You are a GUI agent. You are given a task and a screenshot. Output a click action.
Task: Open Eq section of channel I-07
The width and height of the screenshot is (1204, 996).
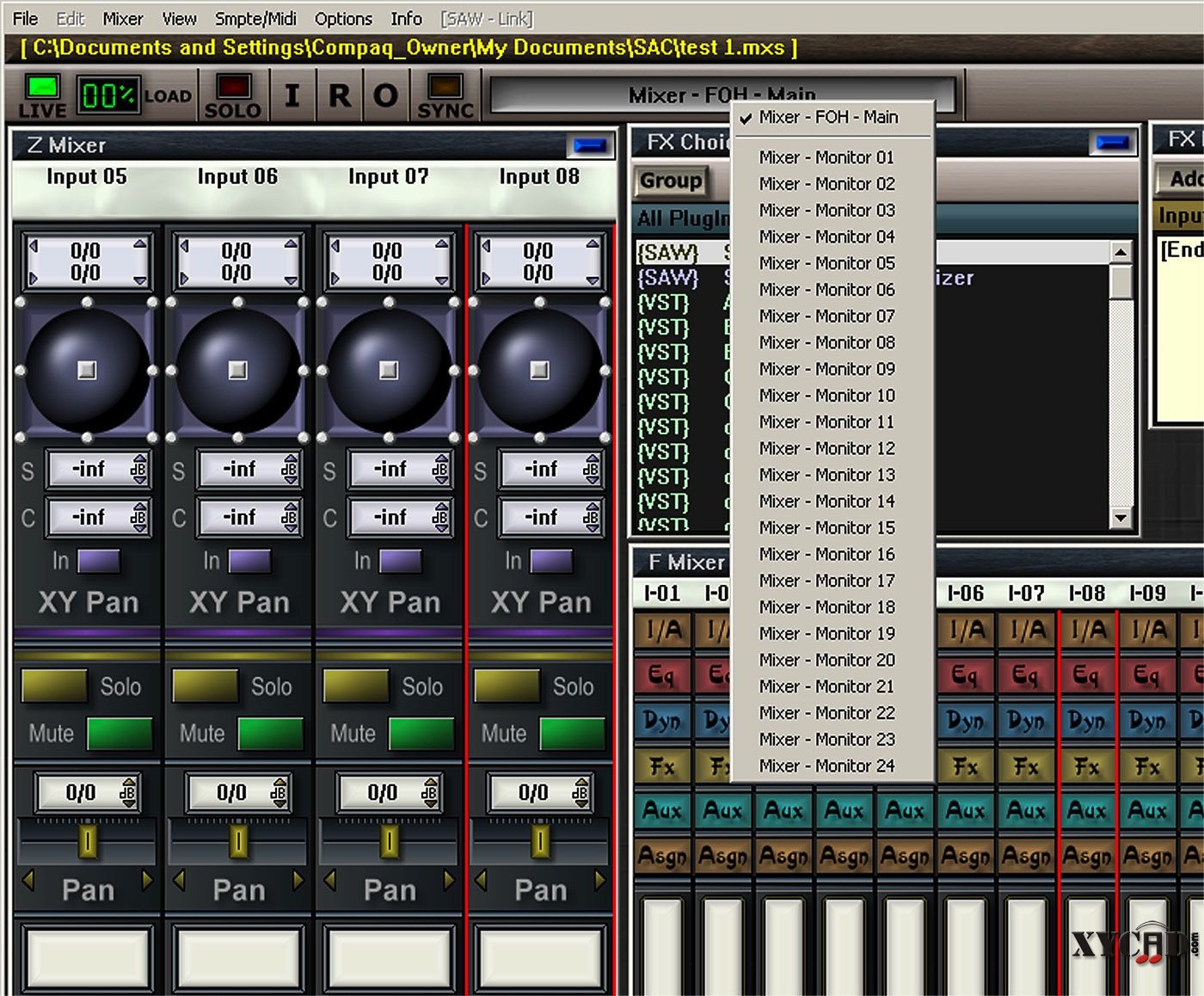(x=1026, y=675)
